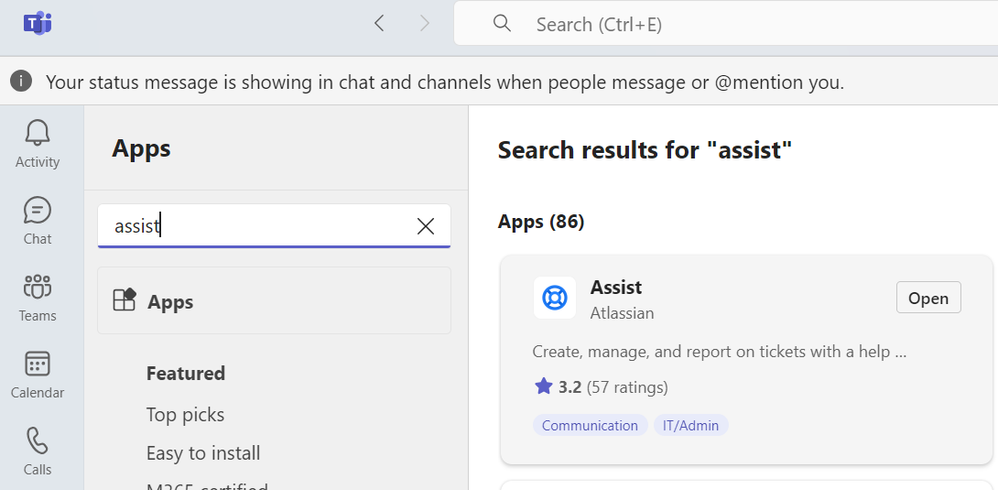
Task: Focus the Search (Ctrl+E) box
Action: 726,24
